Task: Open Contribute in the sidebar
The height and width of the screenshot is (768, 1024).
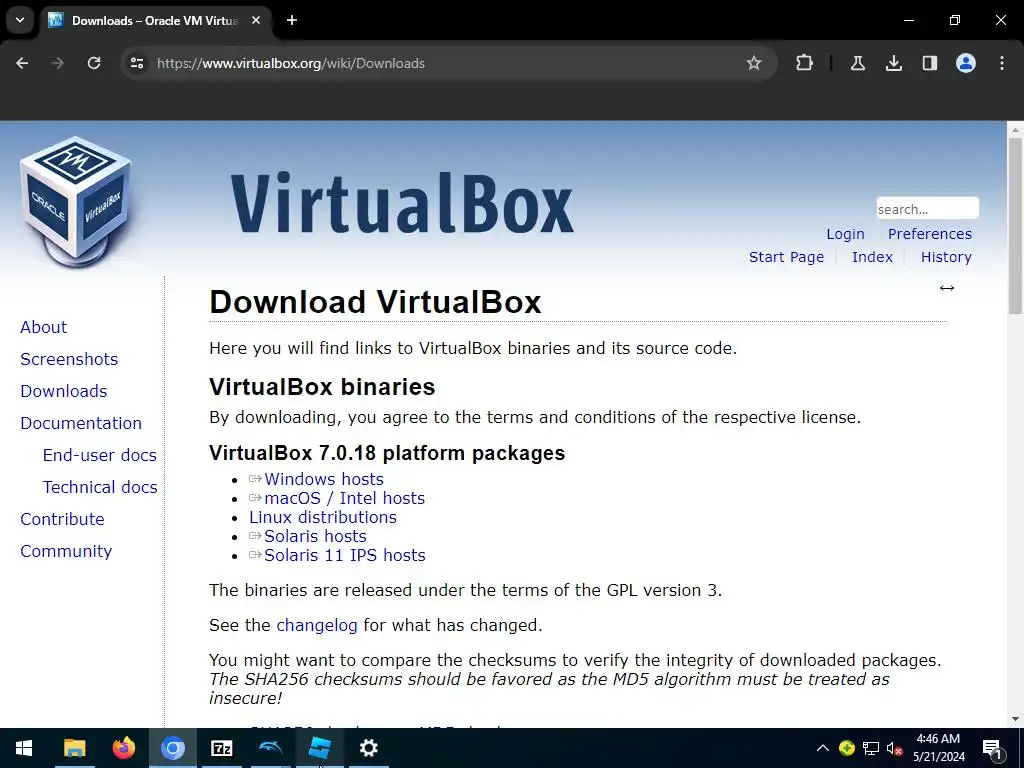Action: tap(63, 519)
